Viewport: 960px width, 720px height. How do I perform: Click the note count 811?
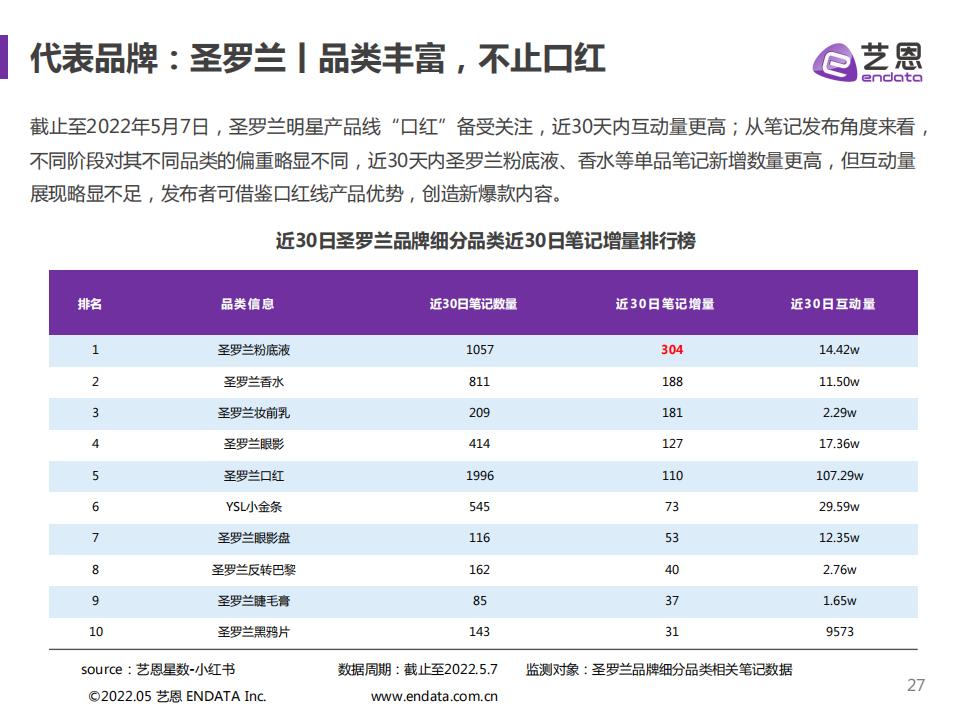click(x=479, y=381)
